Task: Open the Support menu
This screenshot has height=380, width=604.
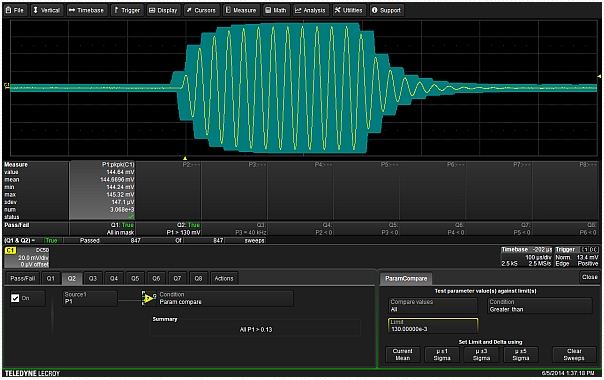Action: tap(386, 10)
